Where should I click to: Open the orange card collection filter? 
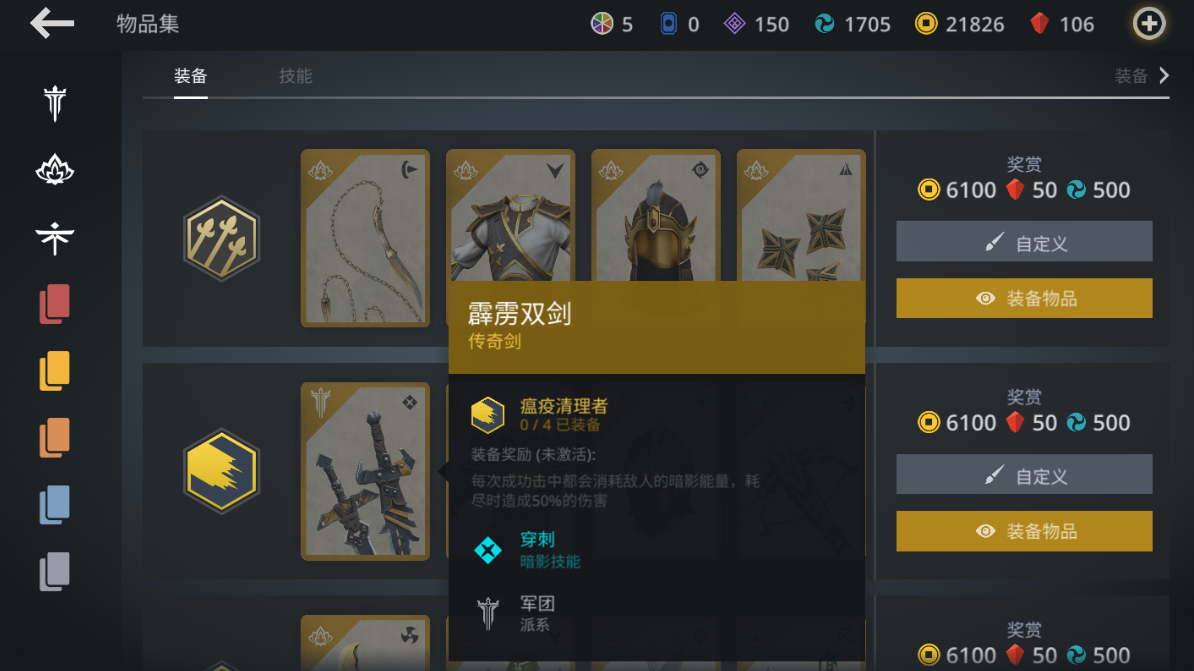(55, 438)
